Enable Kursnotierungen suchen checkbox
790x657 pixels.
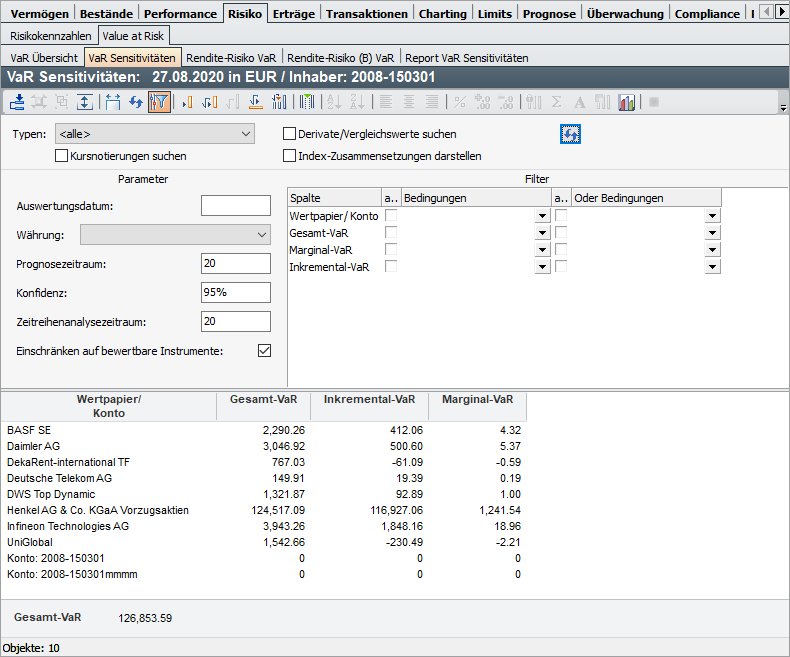(x=62, y=156)
